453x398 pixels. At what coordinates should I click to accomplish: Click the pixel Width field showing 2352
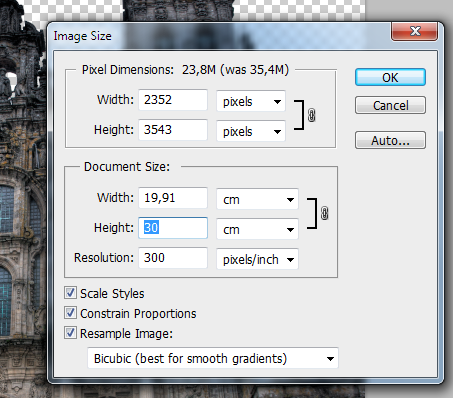point(173,100)
